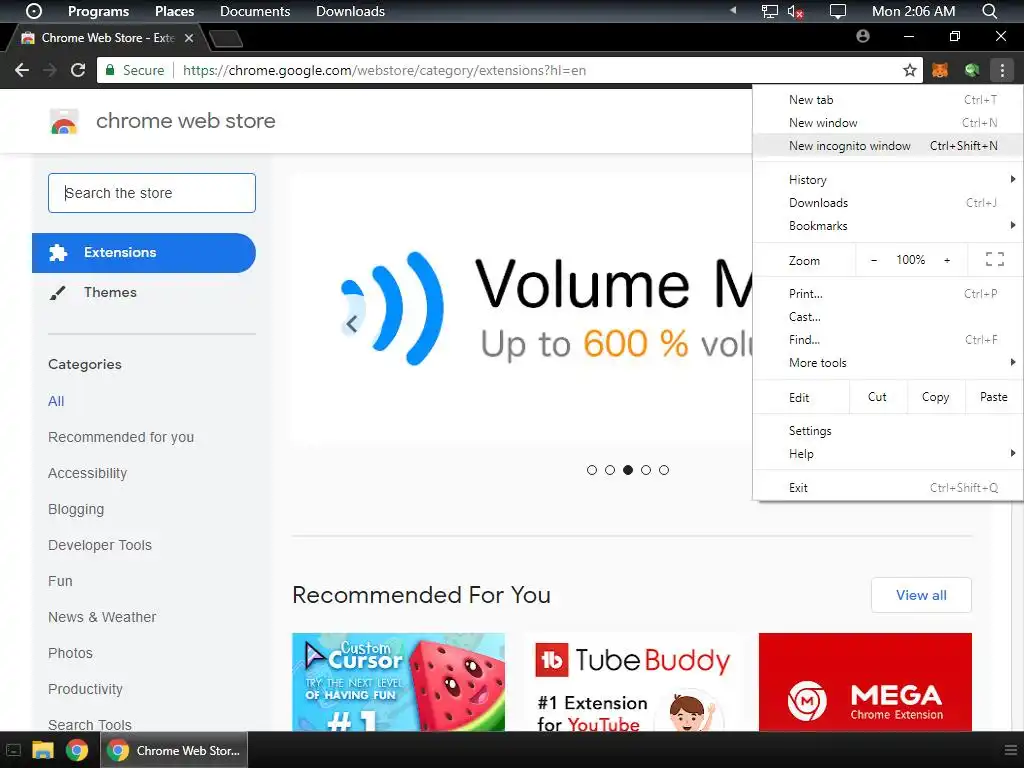Open a new tab with tab strip button

[x=226, y=39]
